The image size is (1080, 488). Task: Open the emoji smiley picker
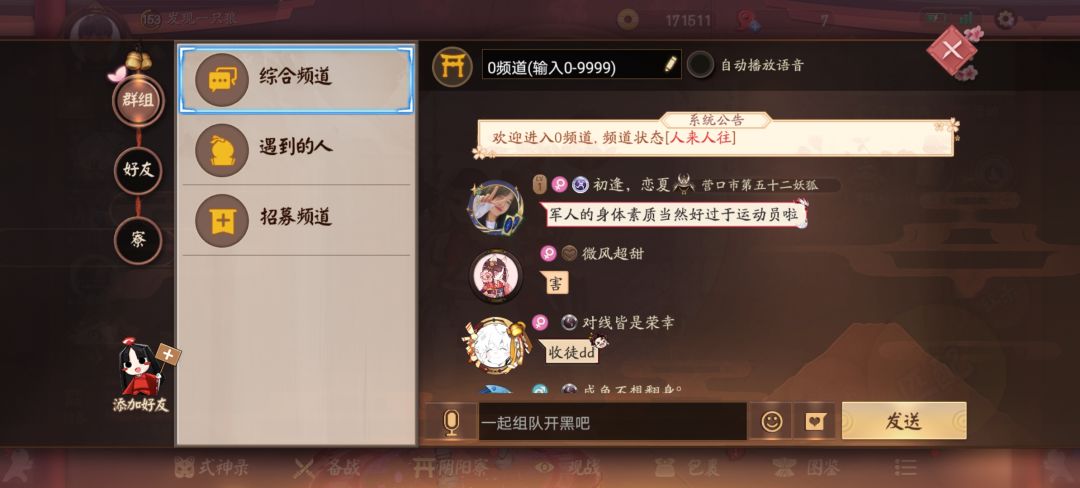click(771, 421)
